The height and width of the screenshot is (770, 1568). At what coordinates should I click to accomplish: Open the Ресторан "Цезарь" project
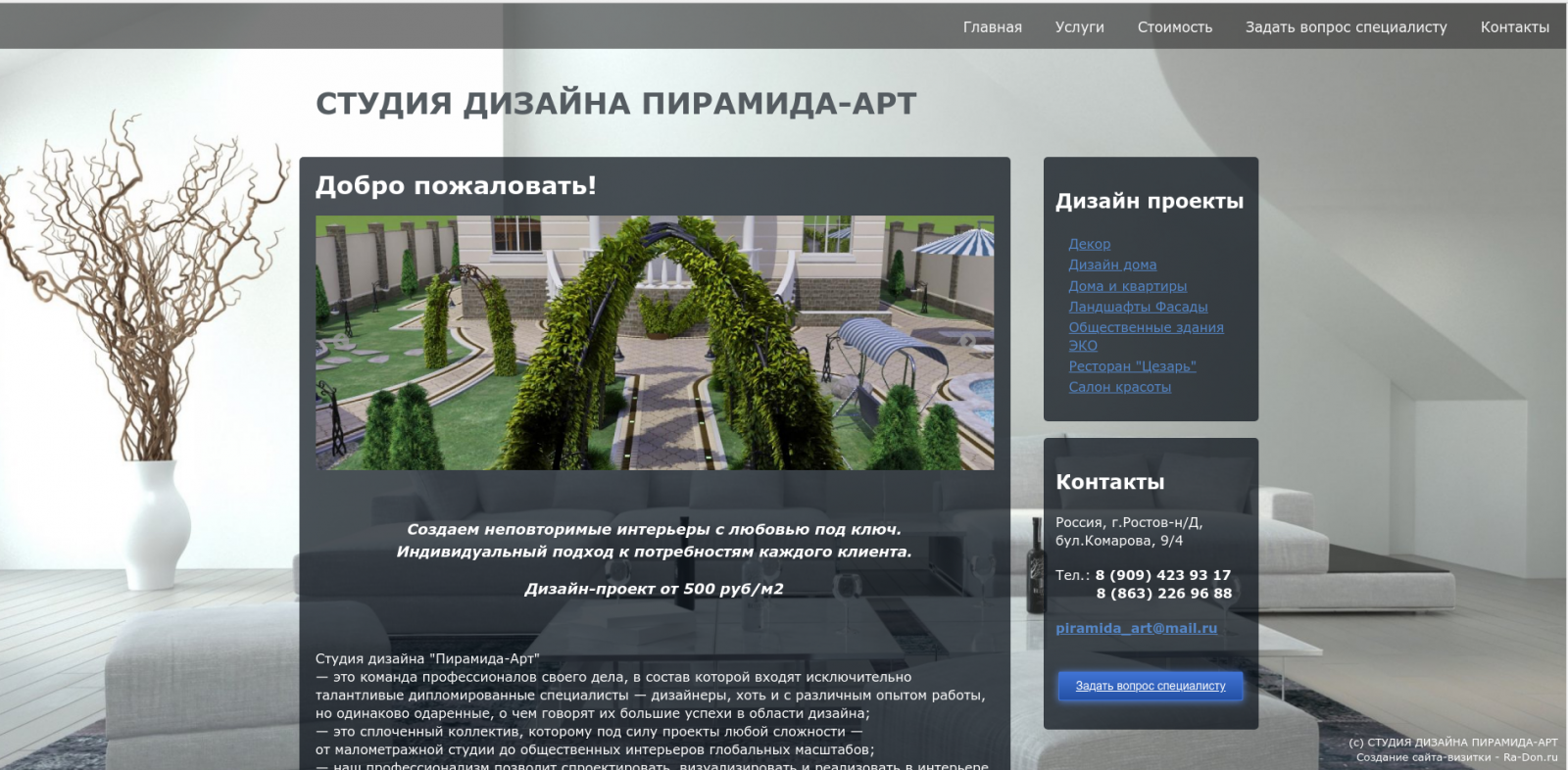point(1132,366)
